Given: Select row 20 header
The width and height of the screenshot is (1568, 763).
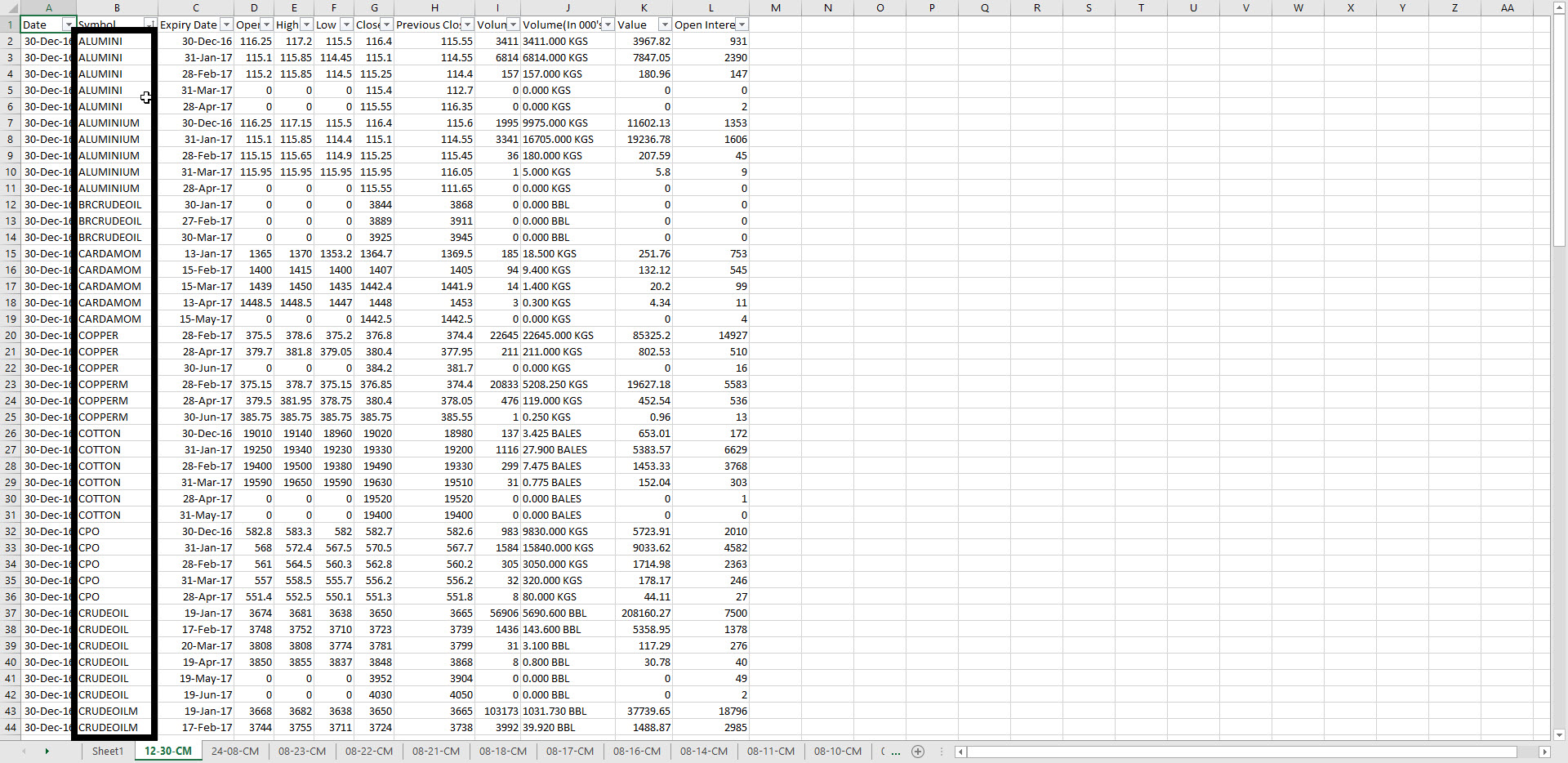Looking at the screenshot, I should [10, 335].
